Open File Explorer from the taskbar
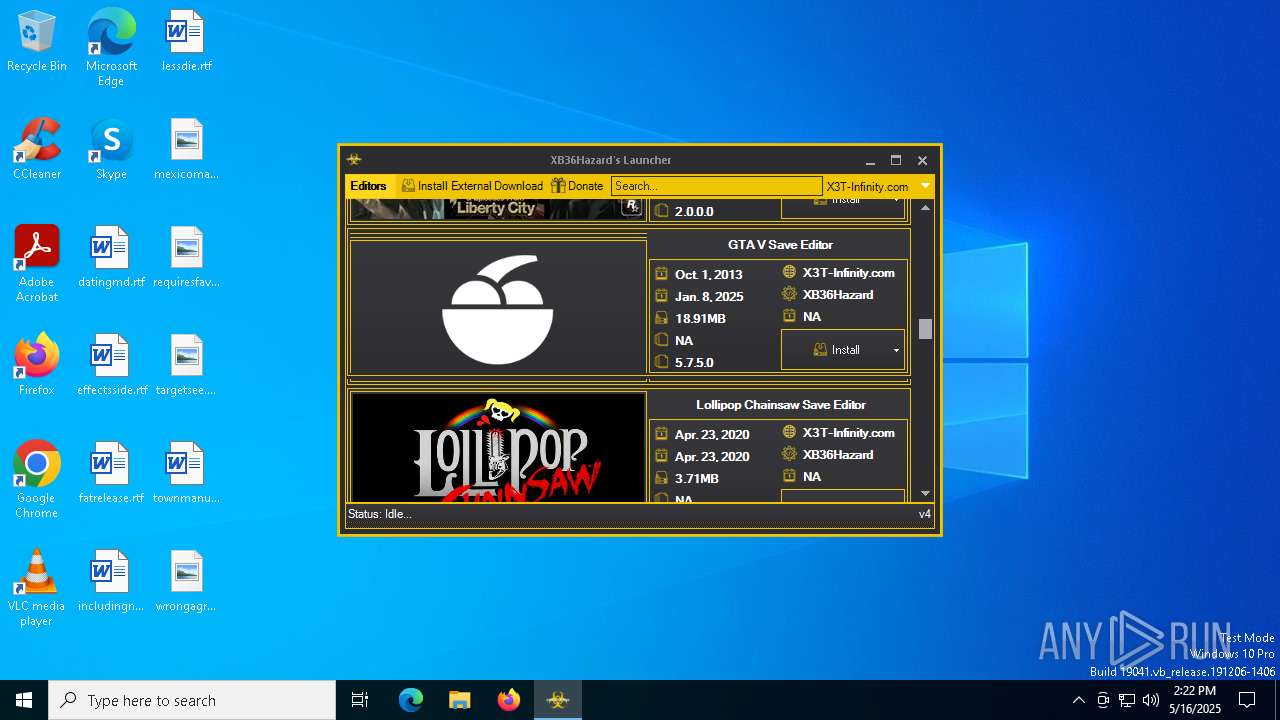This screenshot has width=1280, height=720. (x=460, y=700)
